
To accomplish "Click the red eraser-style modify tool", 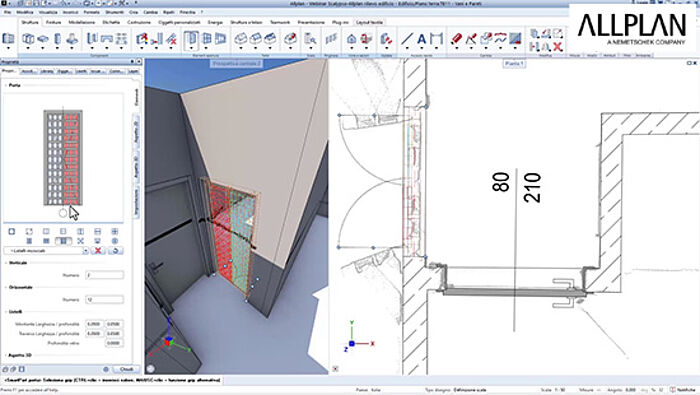I will point(456,39).
